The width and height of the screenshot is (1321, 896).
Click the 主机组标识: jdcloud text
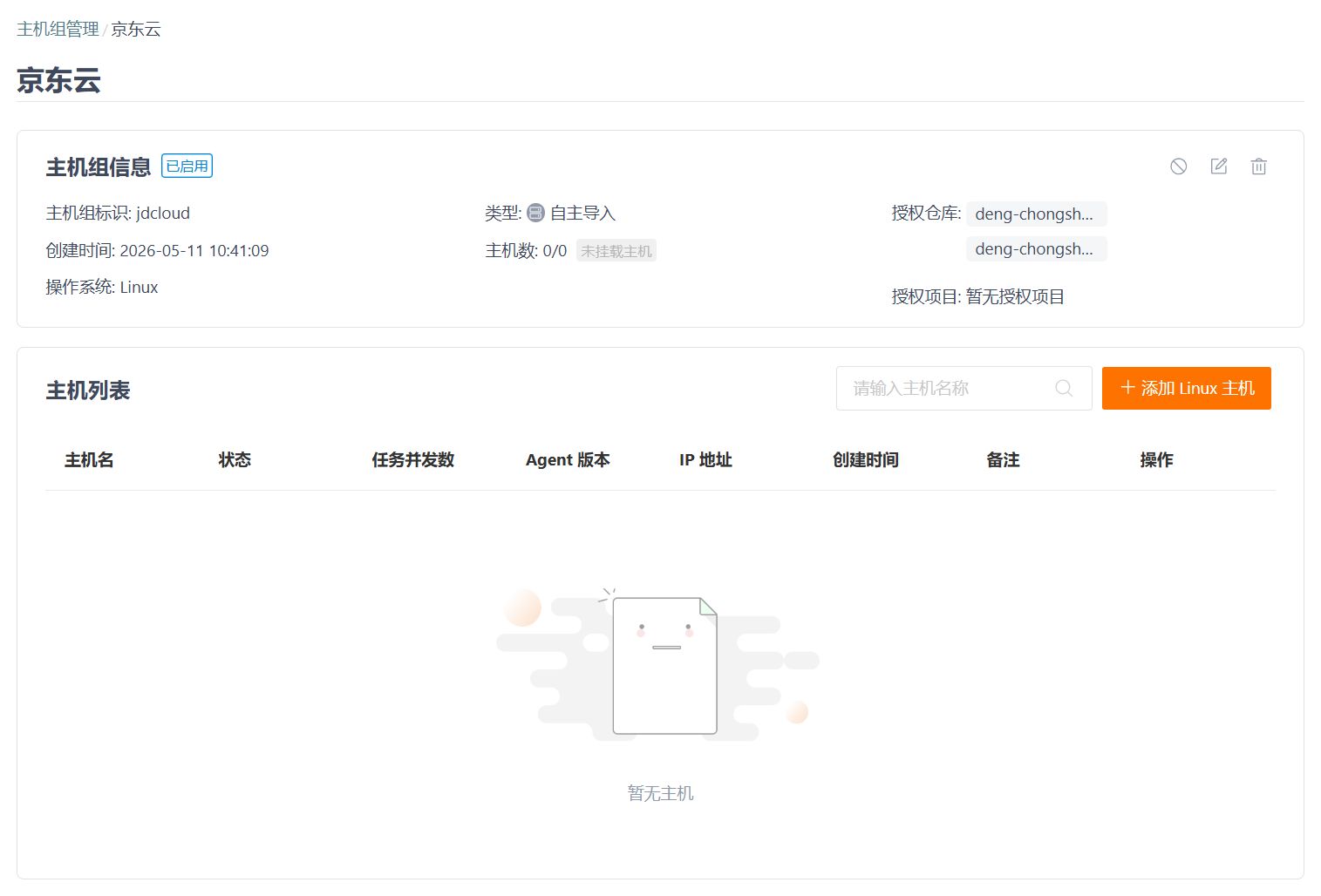tap(118, 213)
